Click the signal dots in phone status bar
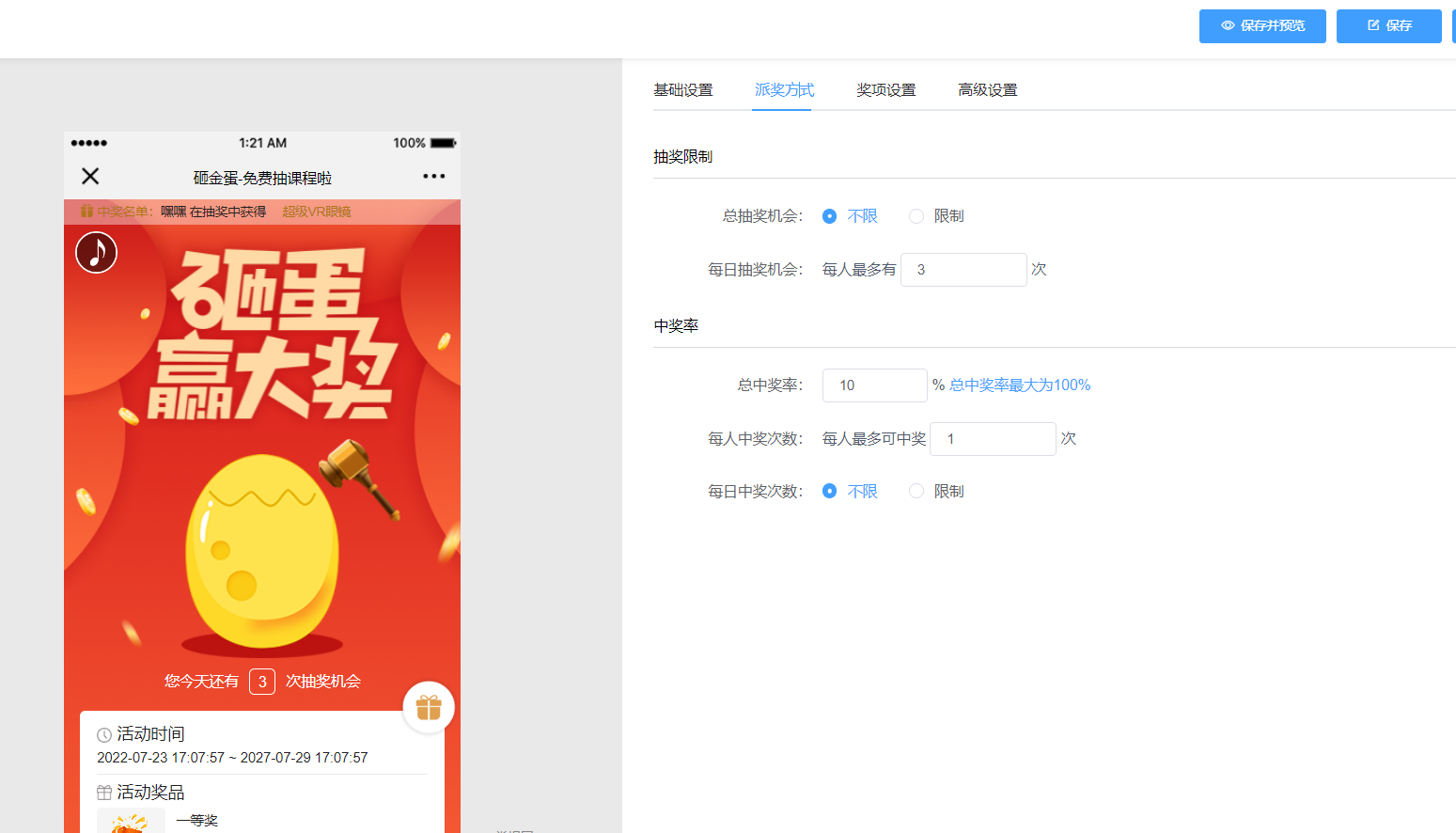1456x833 pixels. point(89,143)
